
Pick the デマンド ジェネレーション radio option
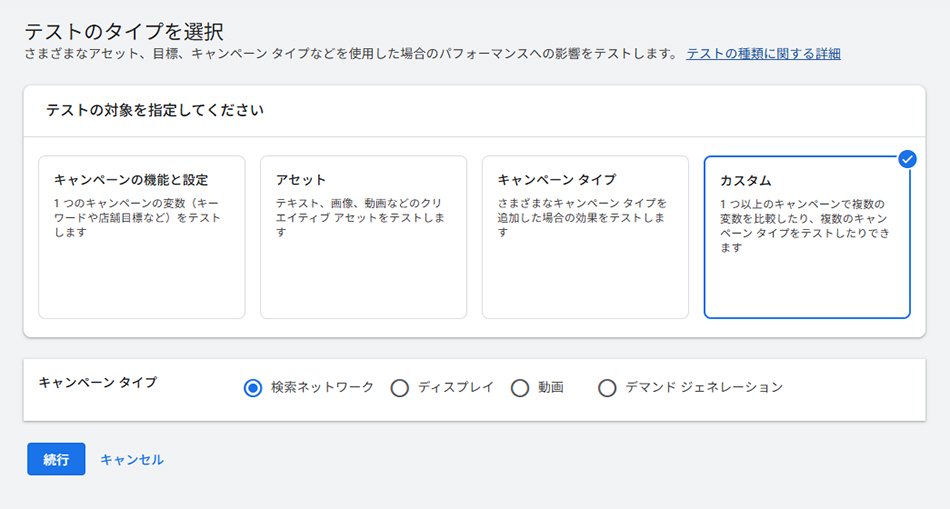607,388
